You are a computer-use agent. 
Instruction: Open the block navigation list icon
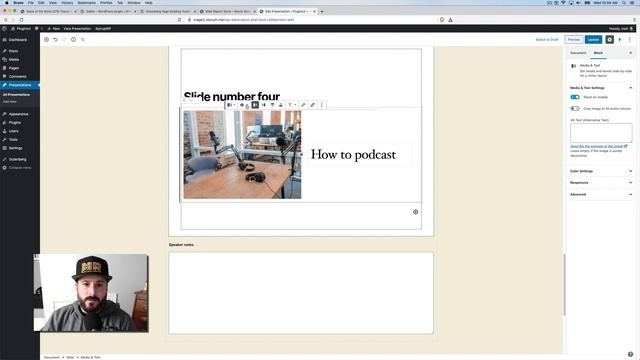[82, 40]
